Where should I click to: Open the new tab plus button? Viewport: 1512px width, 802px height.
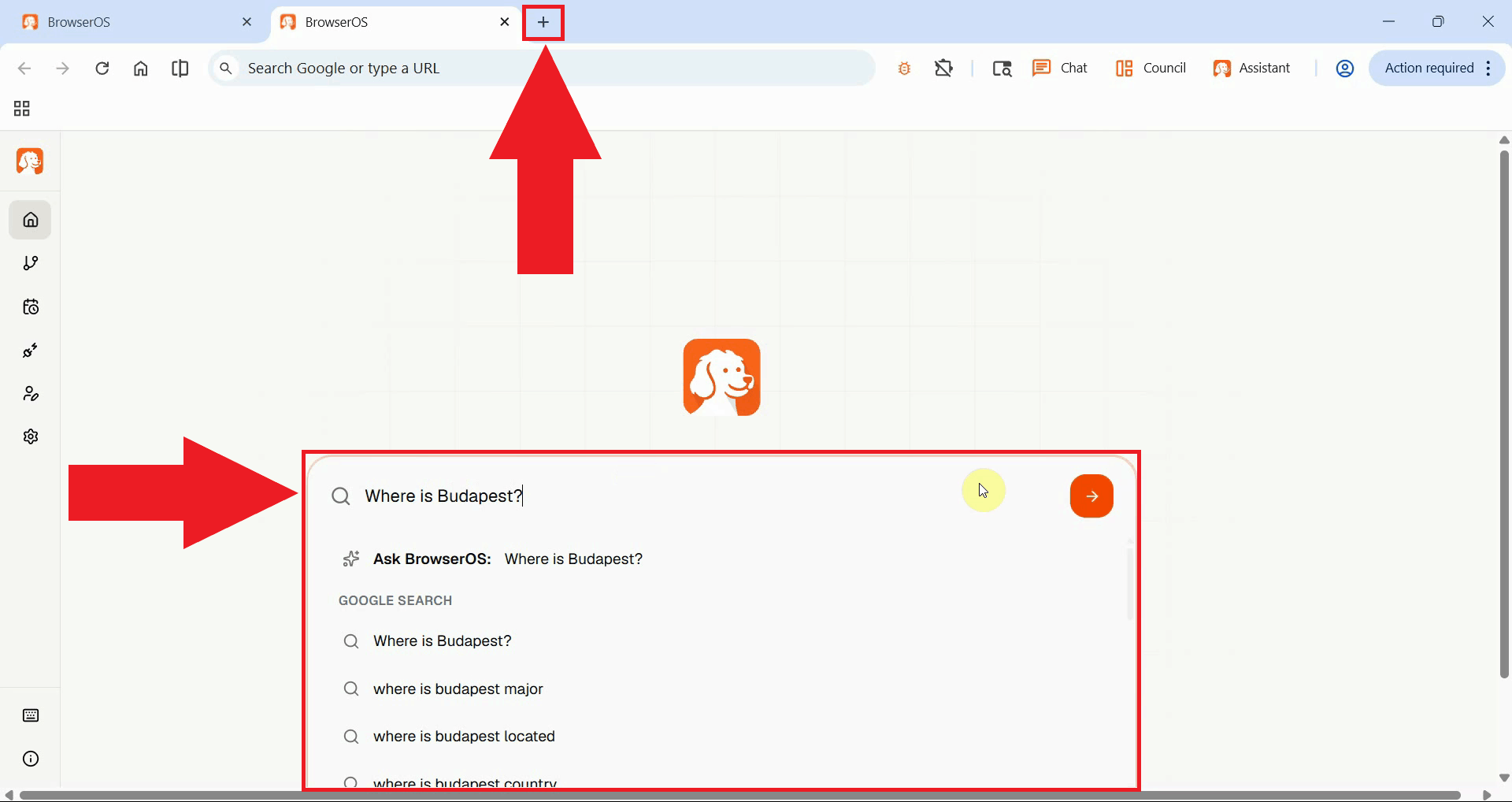[543, 22]
